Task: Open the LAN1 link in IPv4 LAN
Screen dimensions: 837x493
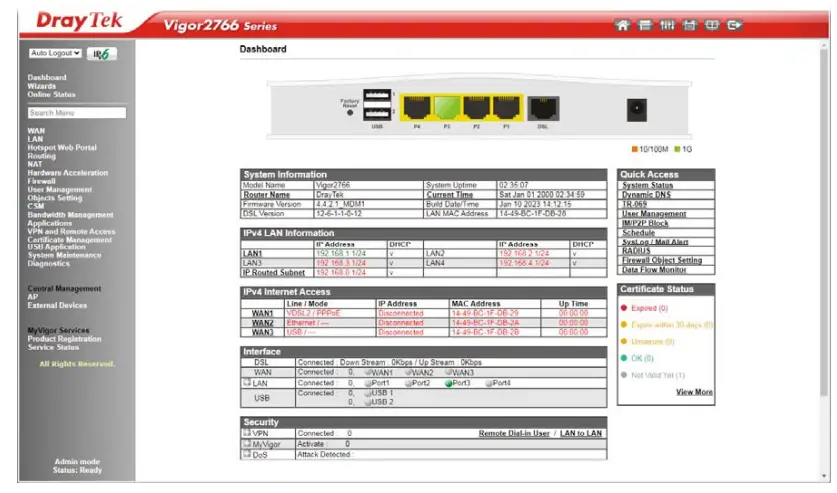Action: 252,253
